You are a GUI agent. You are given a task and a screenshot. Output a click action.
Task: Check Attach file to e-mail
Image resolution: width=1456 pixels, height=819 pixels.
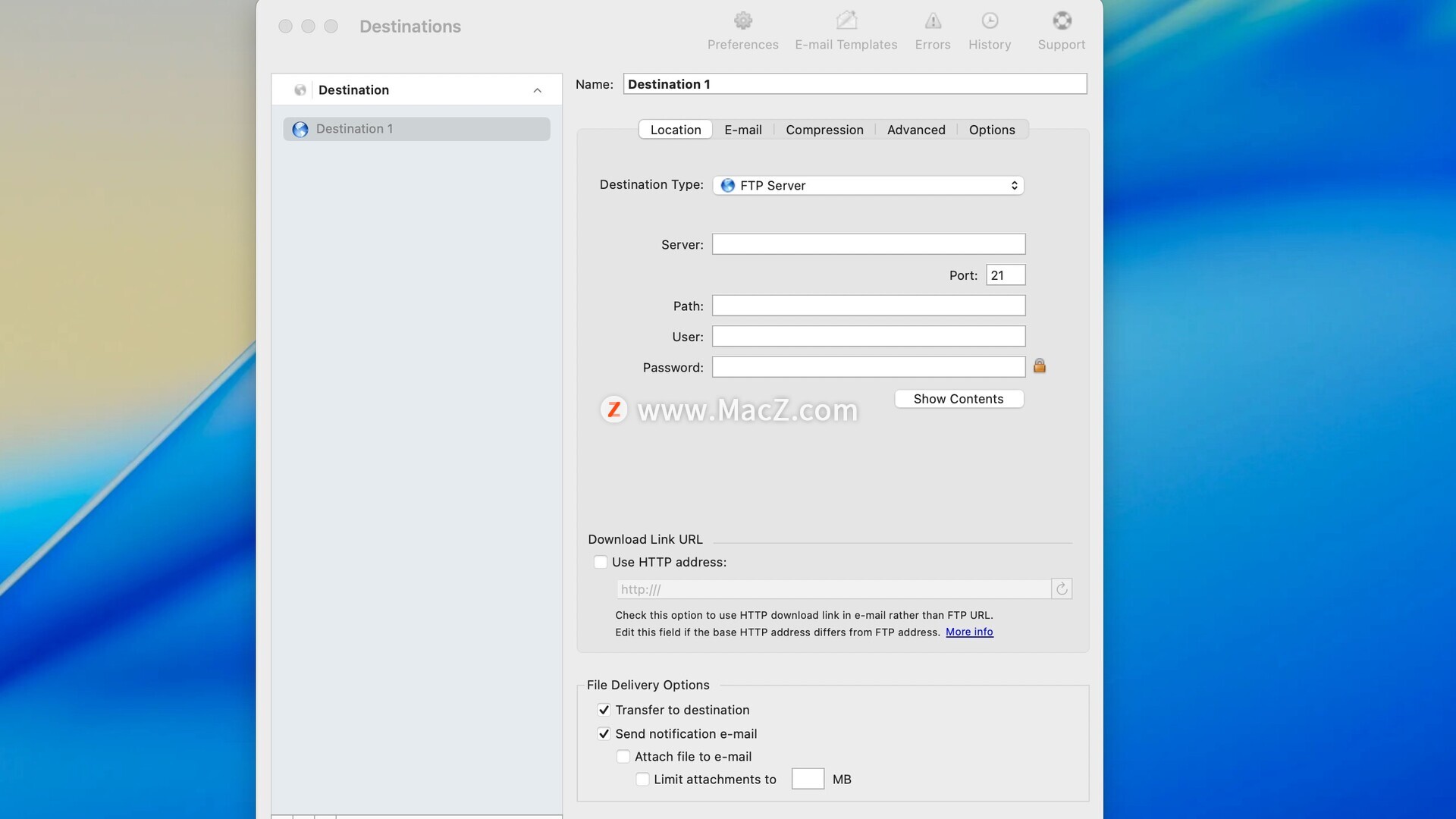623,757
